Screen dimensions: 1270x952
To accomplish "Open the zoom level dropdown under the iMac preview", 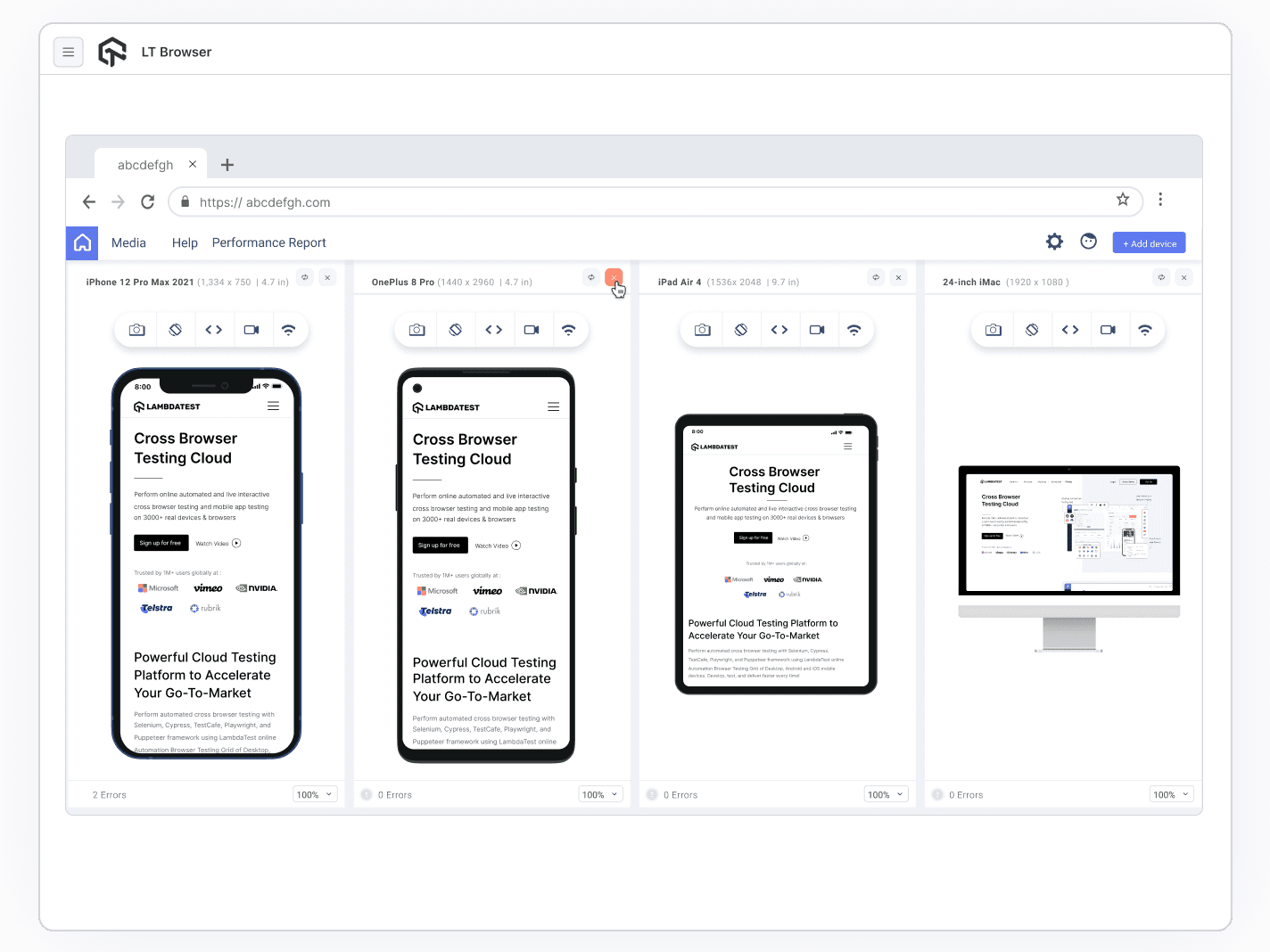I will 1171,793.
